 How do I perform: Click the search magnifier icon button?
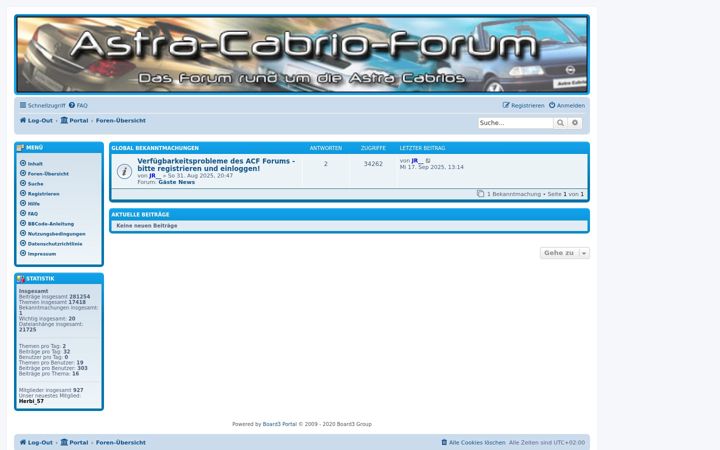coord(560,123)
